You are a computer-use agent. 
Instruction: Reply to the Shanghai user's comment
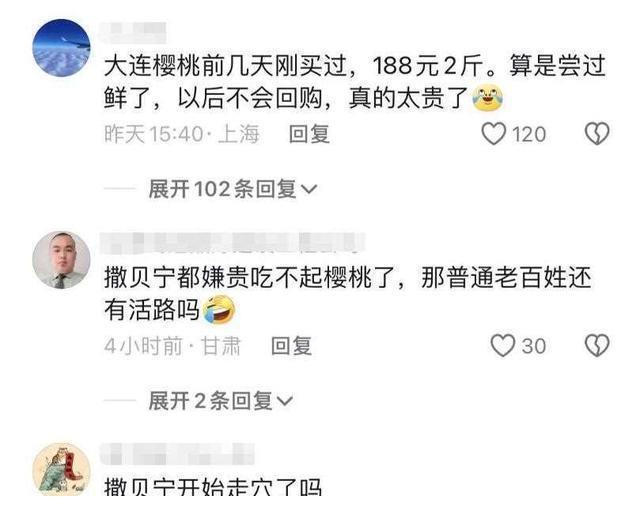309,134
